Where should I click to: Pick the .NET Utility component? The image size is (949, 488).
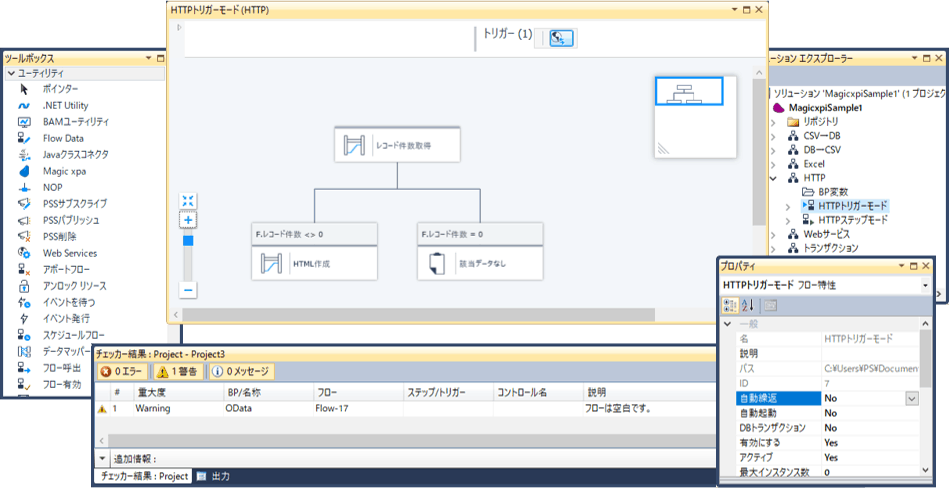tap(64, 105)
